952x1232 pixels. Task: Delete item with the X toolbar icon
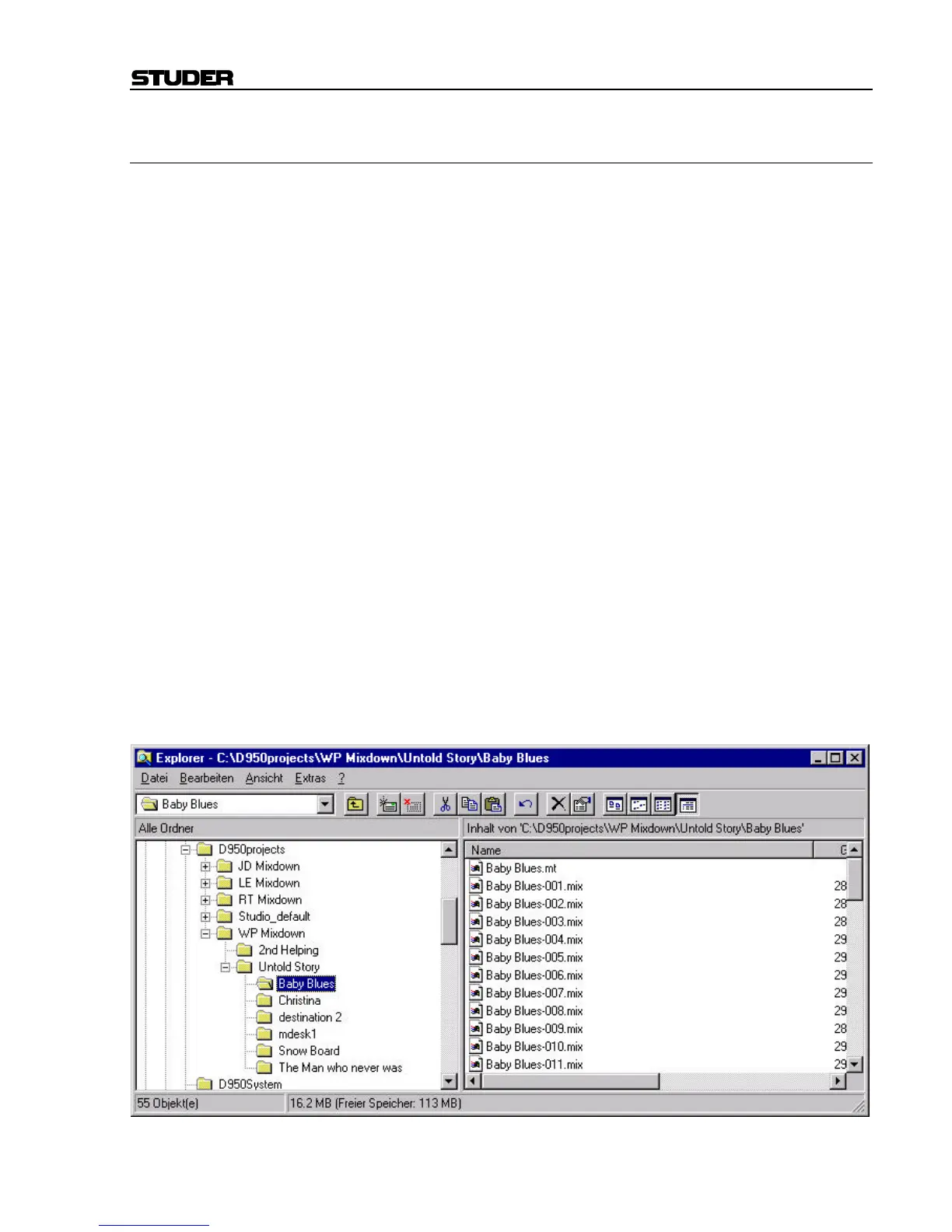click(558, 804)
